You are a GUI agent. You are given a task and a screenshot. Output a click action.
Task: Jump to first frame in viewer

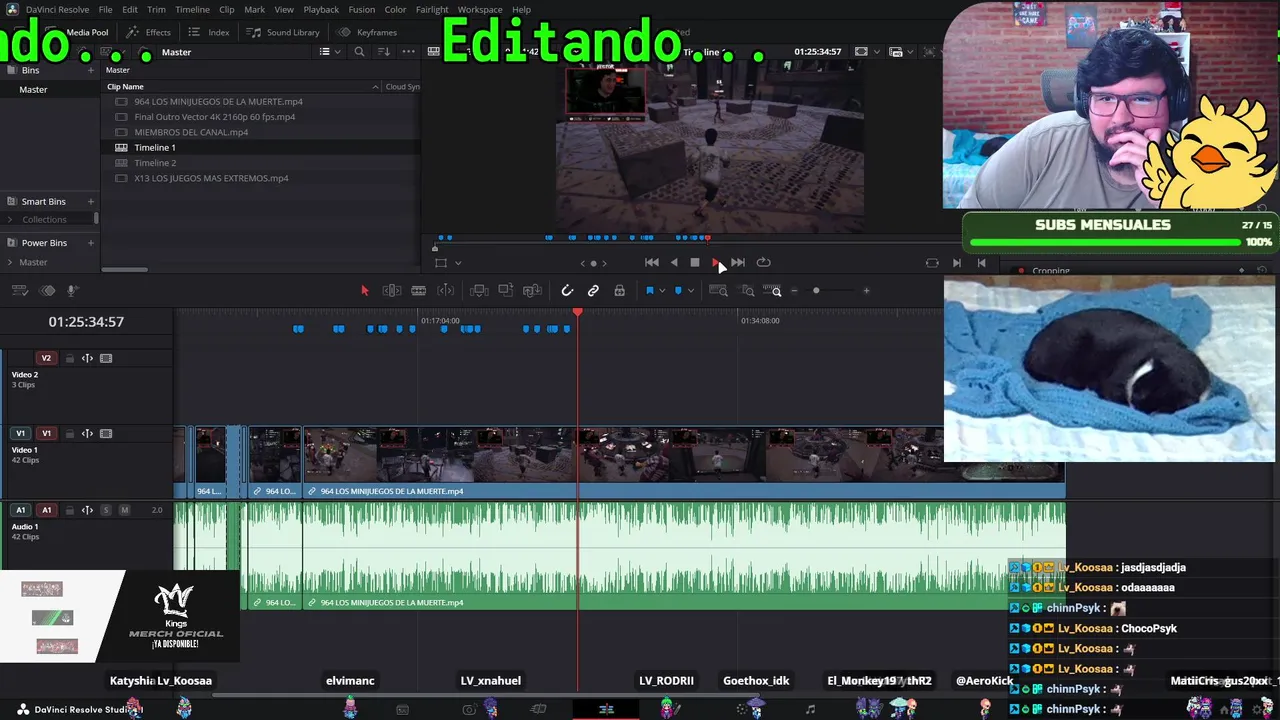click(x=652, y=262)
